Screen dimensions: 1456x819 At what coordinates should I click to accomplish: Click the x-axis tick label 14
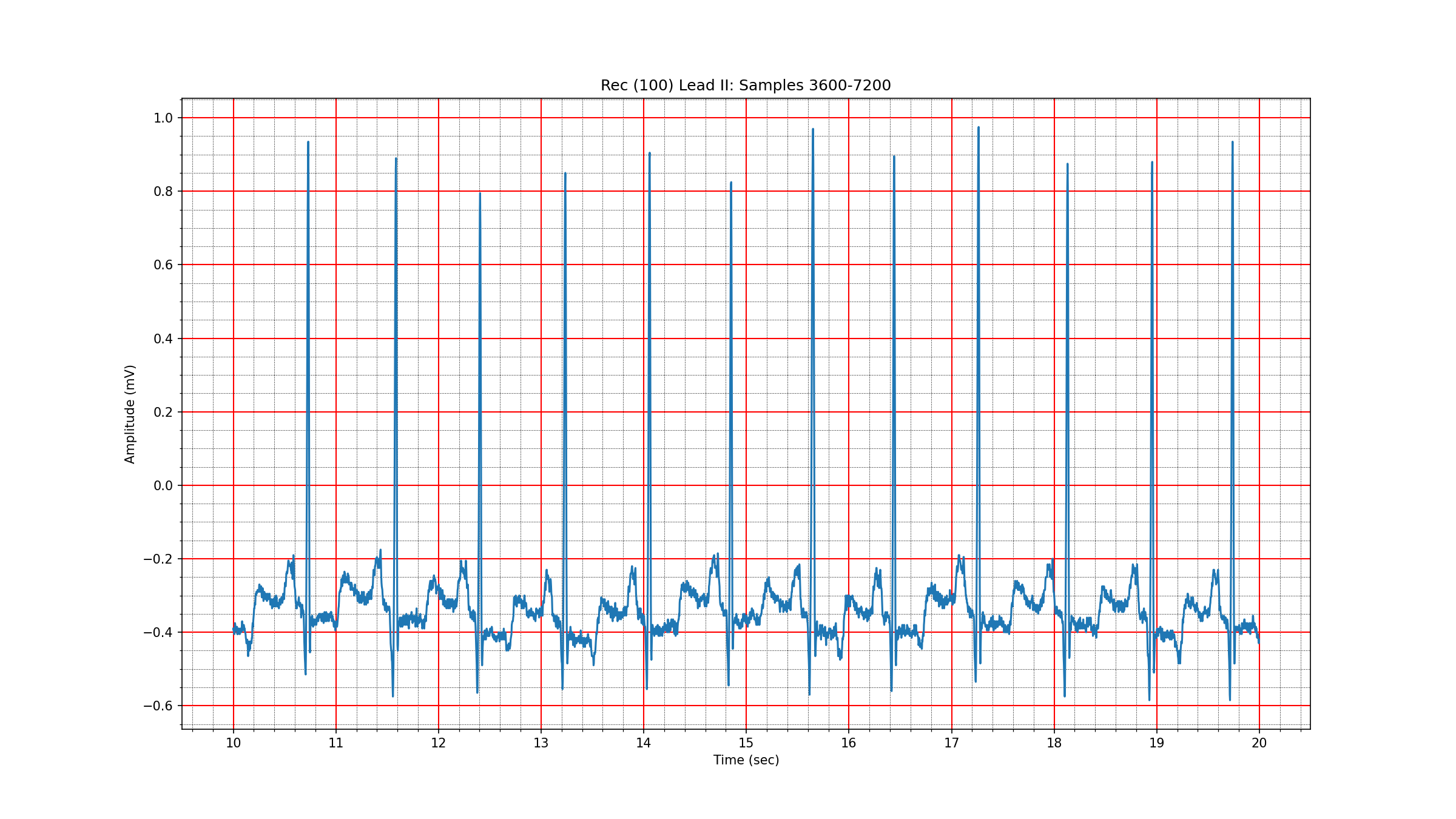pos(644,743)
